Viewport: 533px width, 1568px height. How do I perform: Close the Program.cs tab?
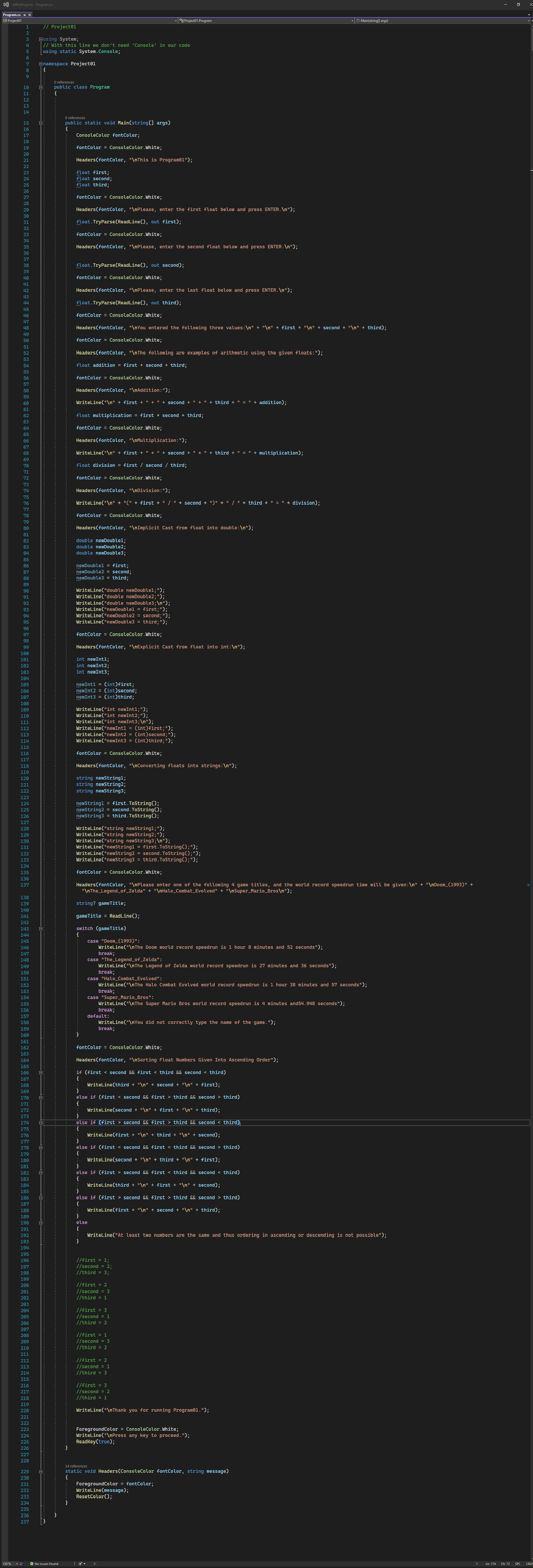click(30, 15)
